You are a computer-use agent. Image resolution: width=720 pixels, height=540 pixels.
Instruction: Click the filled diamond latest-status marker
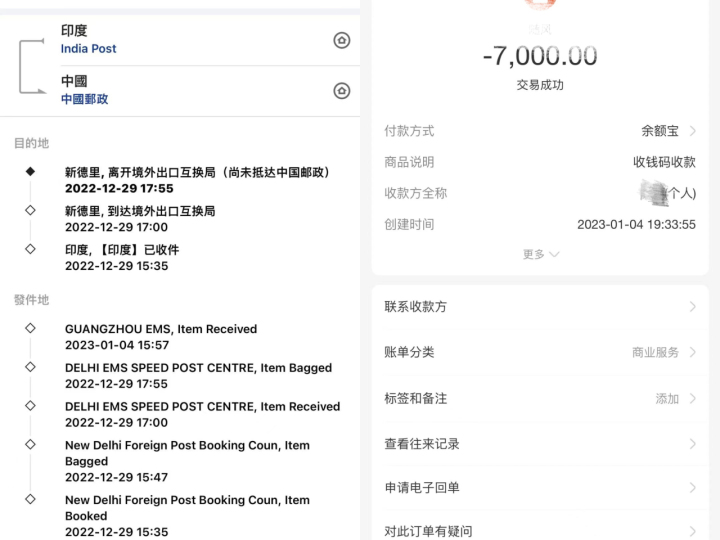[30, 172]
